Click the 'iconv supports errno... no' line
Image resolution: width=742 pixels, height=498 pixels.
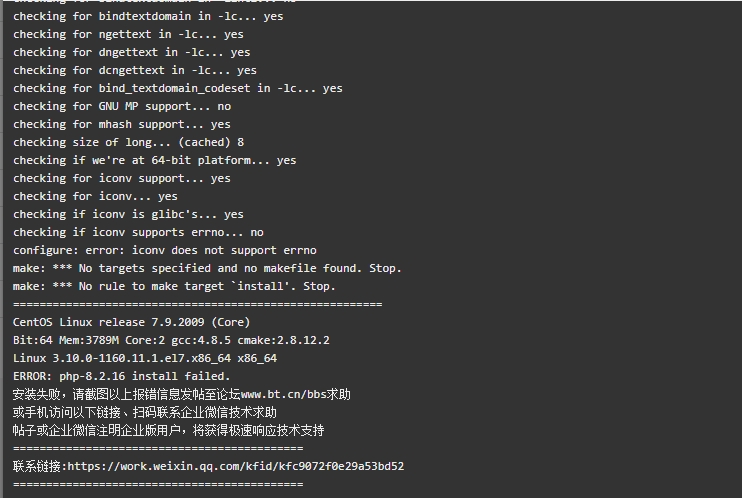pos(138,232)
